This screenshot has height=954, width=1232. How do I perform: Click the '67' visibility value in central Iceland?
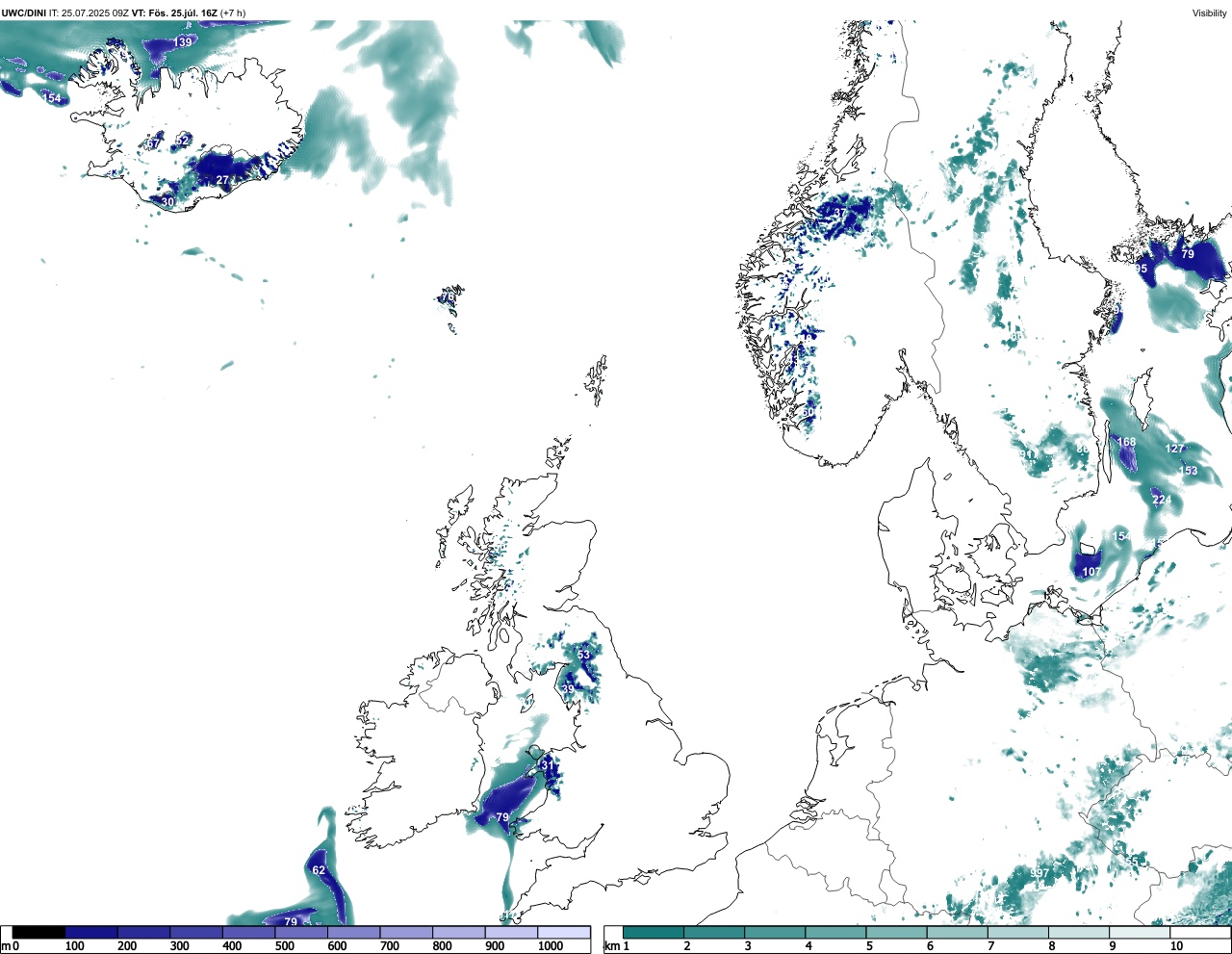(153, 144)
